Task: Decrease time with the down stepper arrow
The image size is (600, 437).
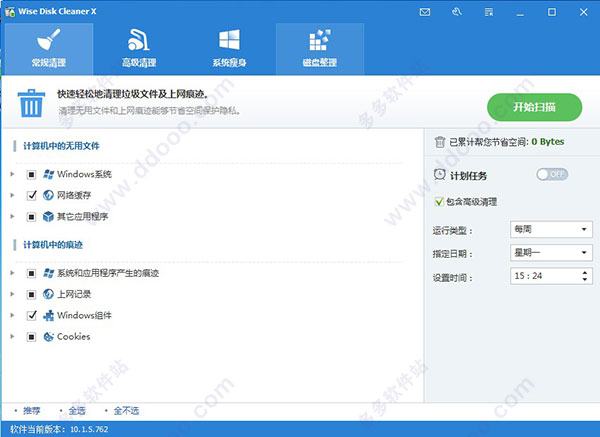Action: point(585,279)
